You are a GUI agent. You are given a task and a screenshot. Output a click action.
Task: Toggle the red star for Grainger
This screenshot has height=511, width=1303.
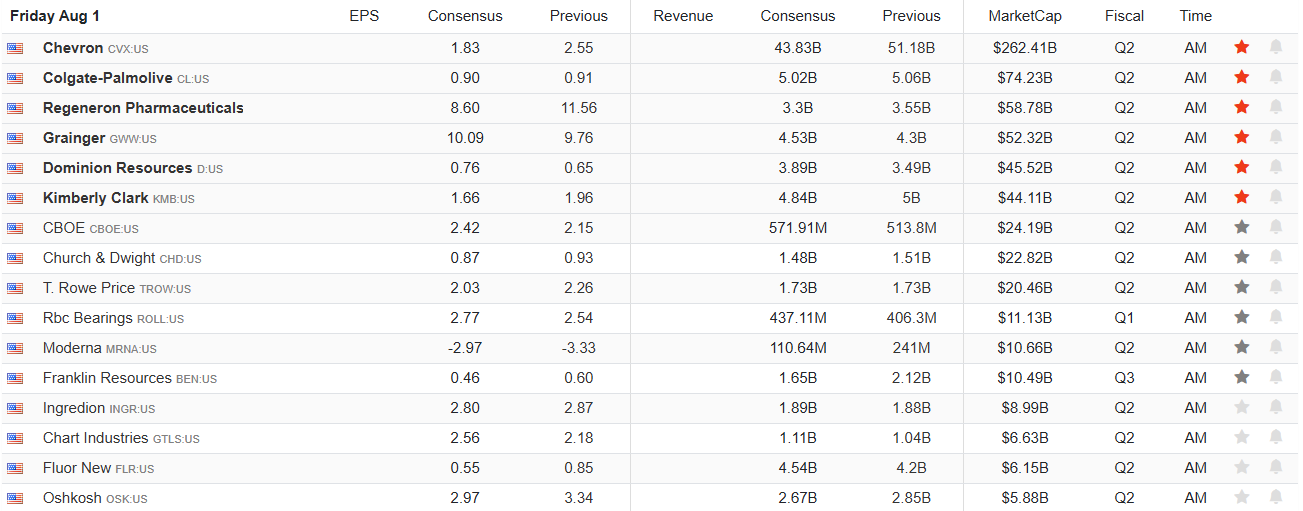pyautogui.click(x=1242, y=137)
